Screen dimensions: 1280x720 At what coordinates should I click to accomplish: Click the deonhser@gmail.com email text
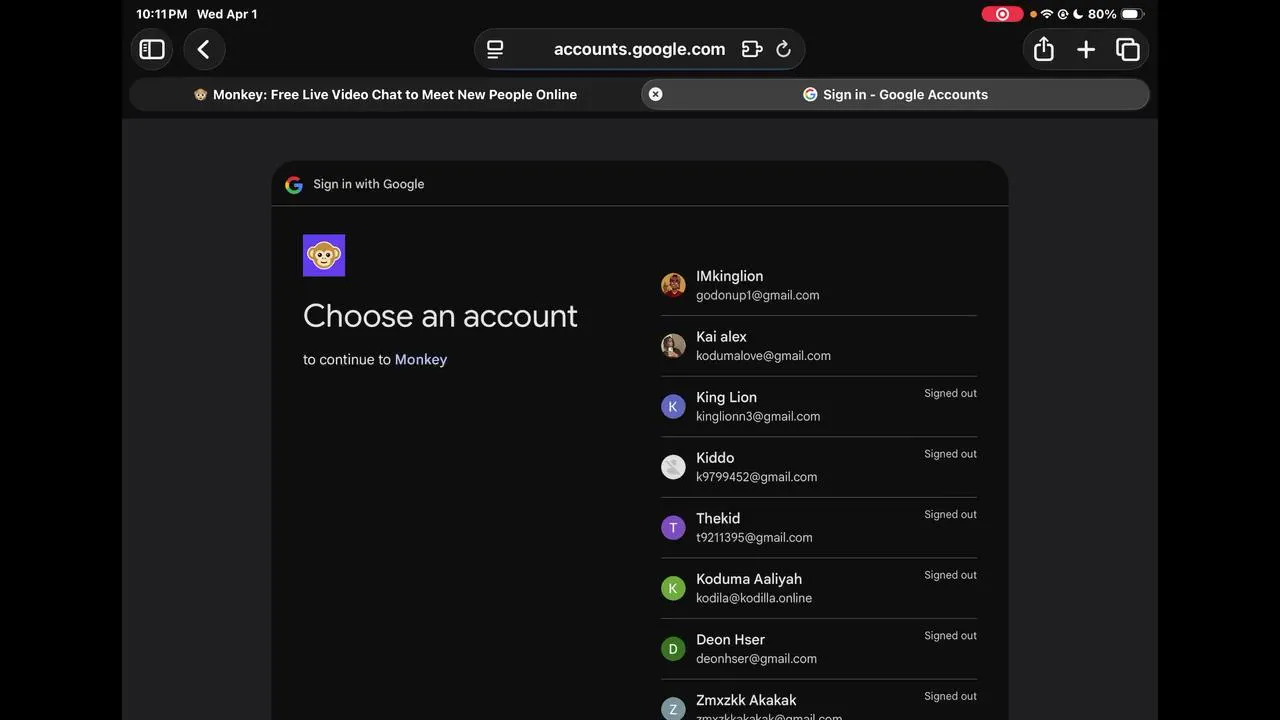point(756,658)
